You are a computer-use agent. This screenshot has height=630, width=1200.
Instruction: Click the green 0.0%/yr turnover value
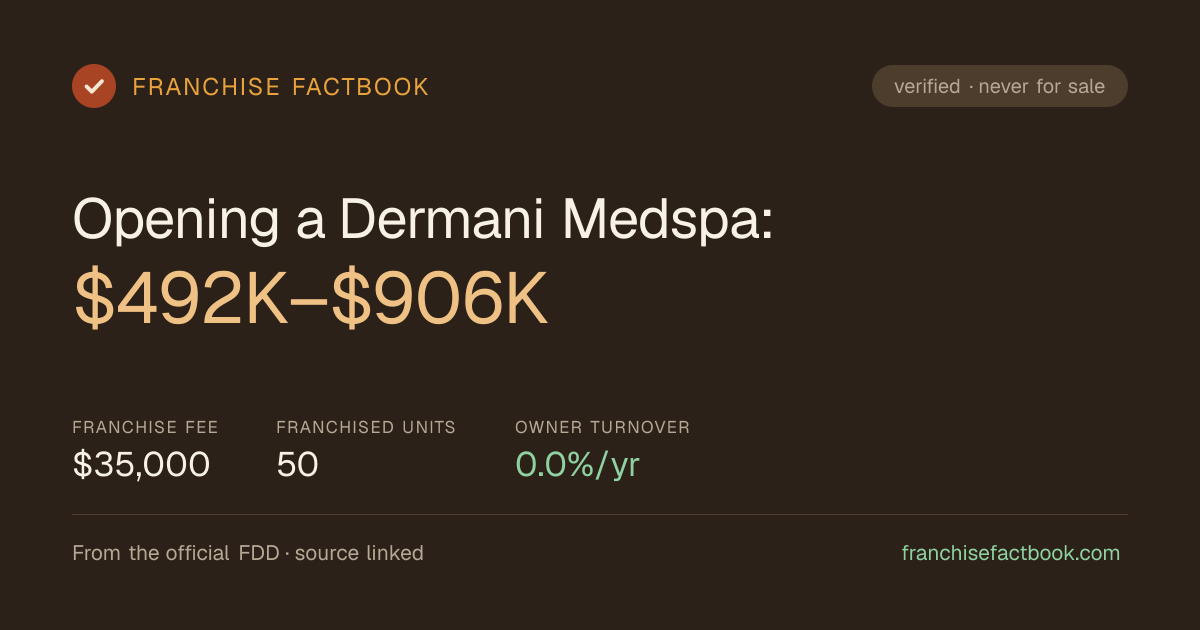(577, 465)
